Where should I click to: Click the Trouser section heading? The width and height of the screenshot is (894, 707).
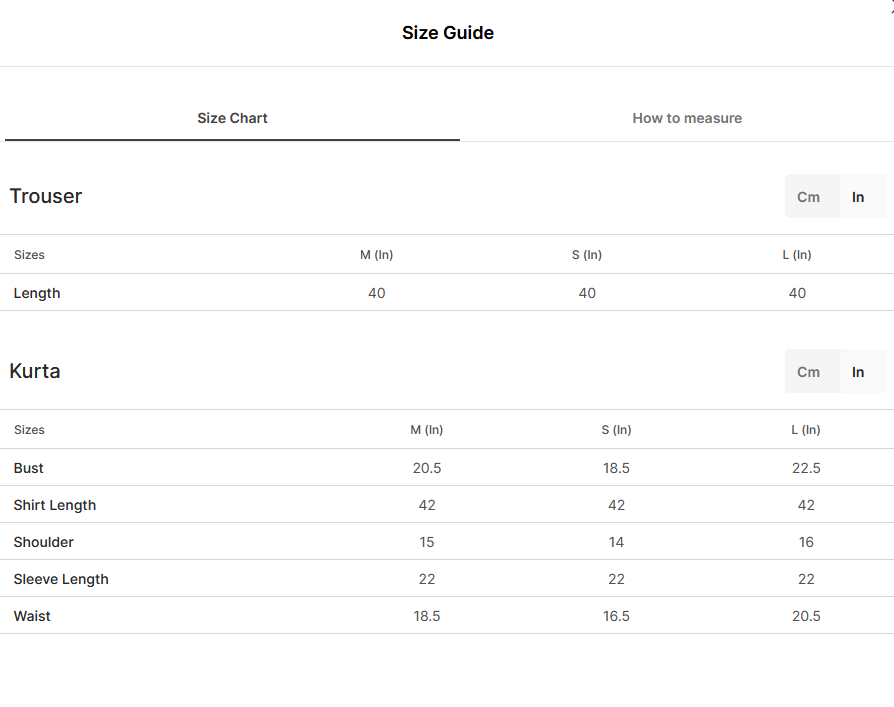46,196
